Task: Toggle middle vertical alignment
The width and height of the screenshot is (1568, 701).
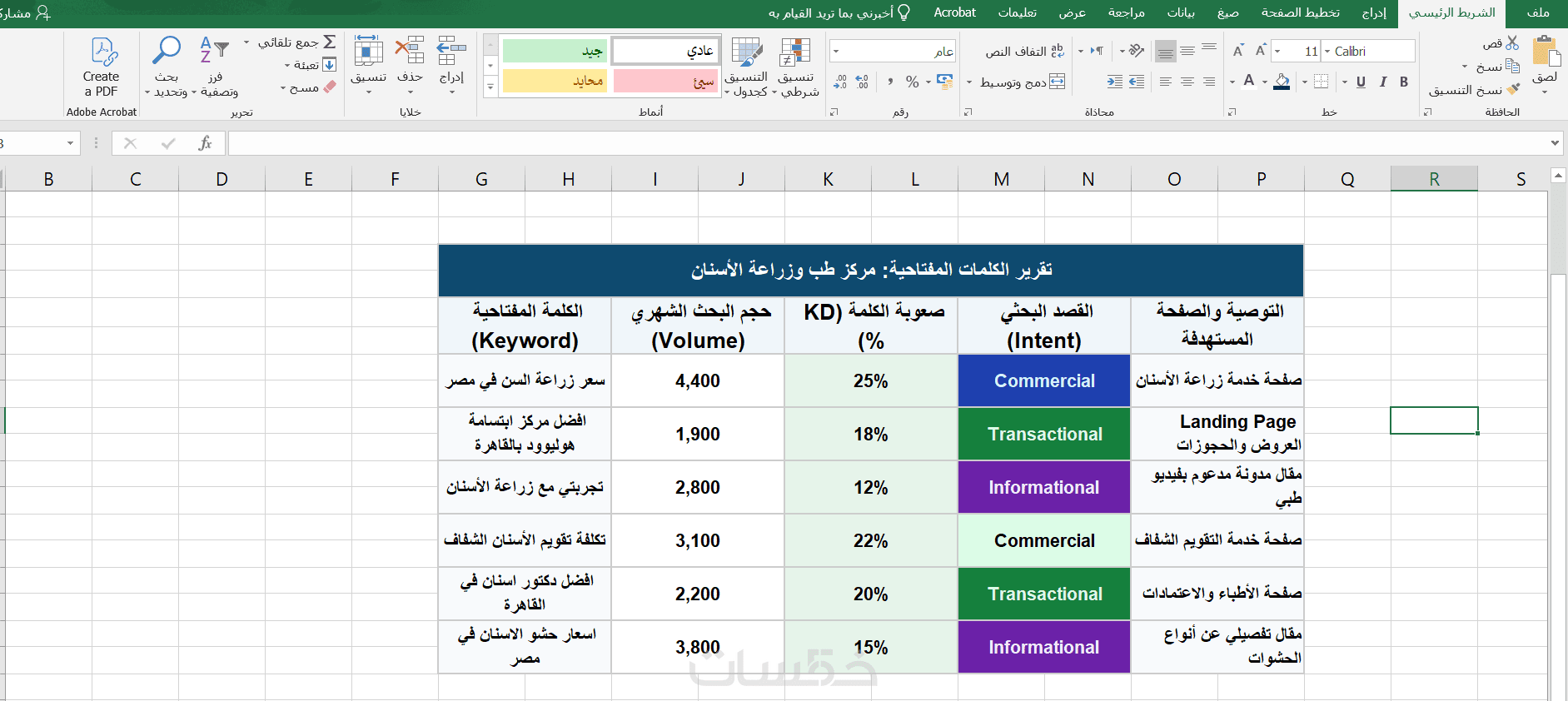Action: [1187, 51]
